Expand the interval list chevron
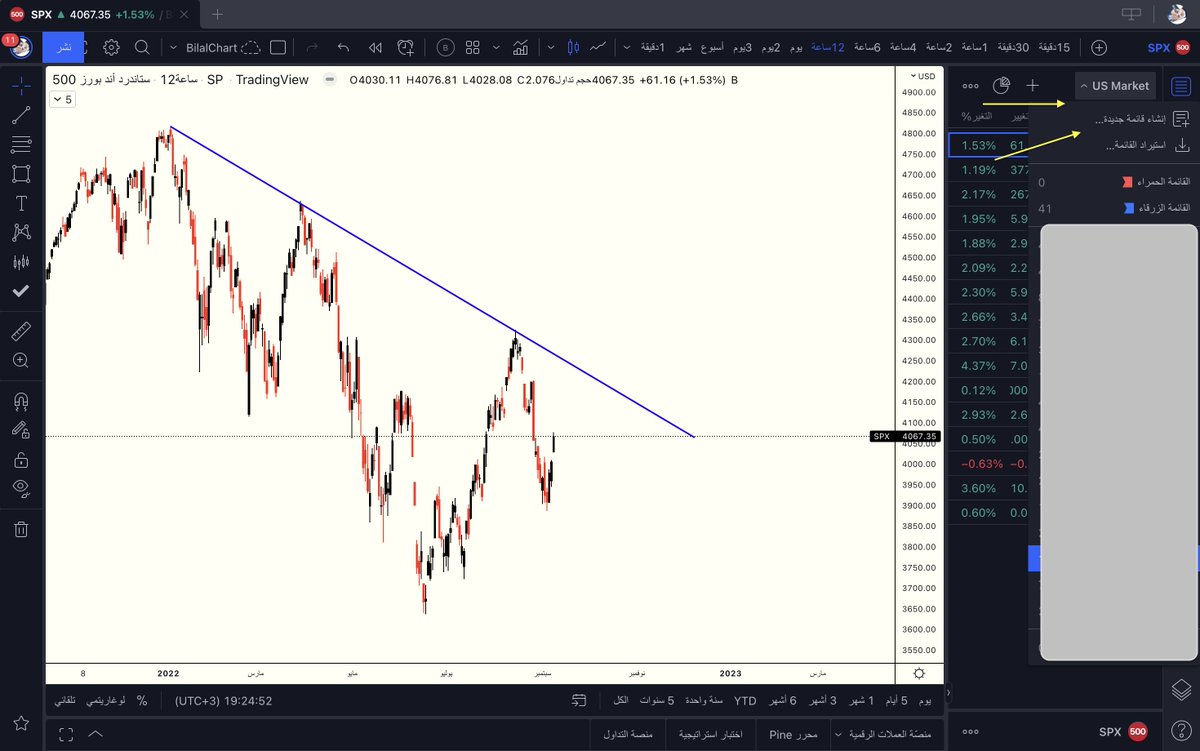This screenshot has height=751, width=1200. (x=627, y=47)
